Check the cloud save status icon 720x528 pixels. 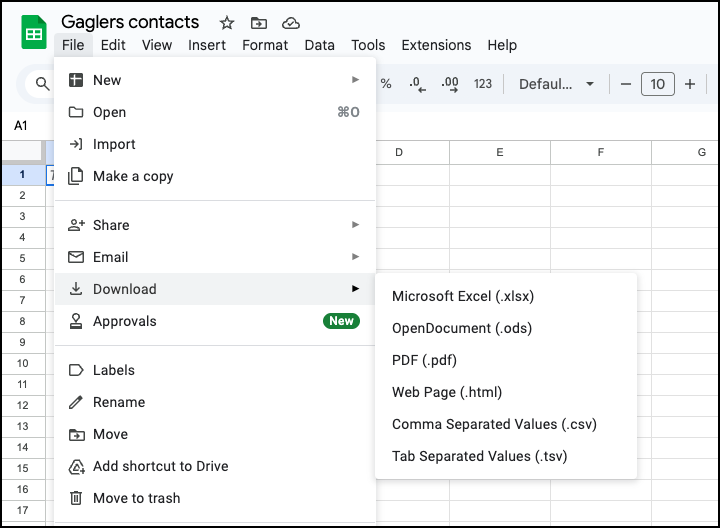291,22
